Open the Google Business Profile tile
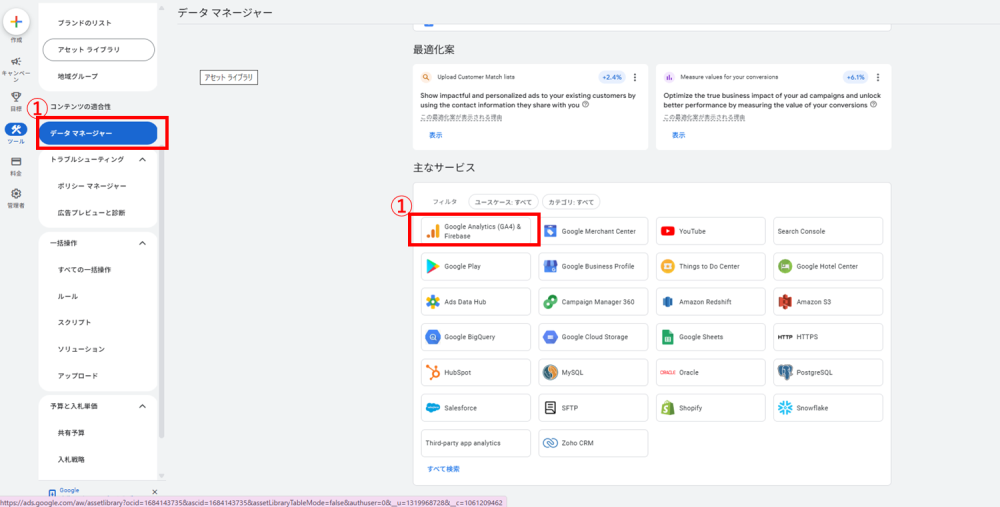 [593, 266]
